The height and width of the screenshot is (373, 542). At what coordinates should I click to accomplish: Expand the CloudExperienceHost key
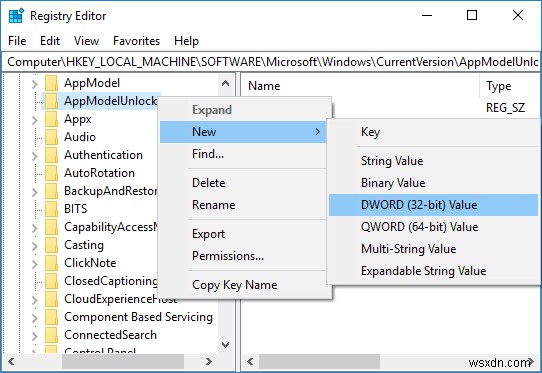(x=35, y=300)
